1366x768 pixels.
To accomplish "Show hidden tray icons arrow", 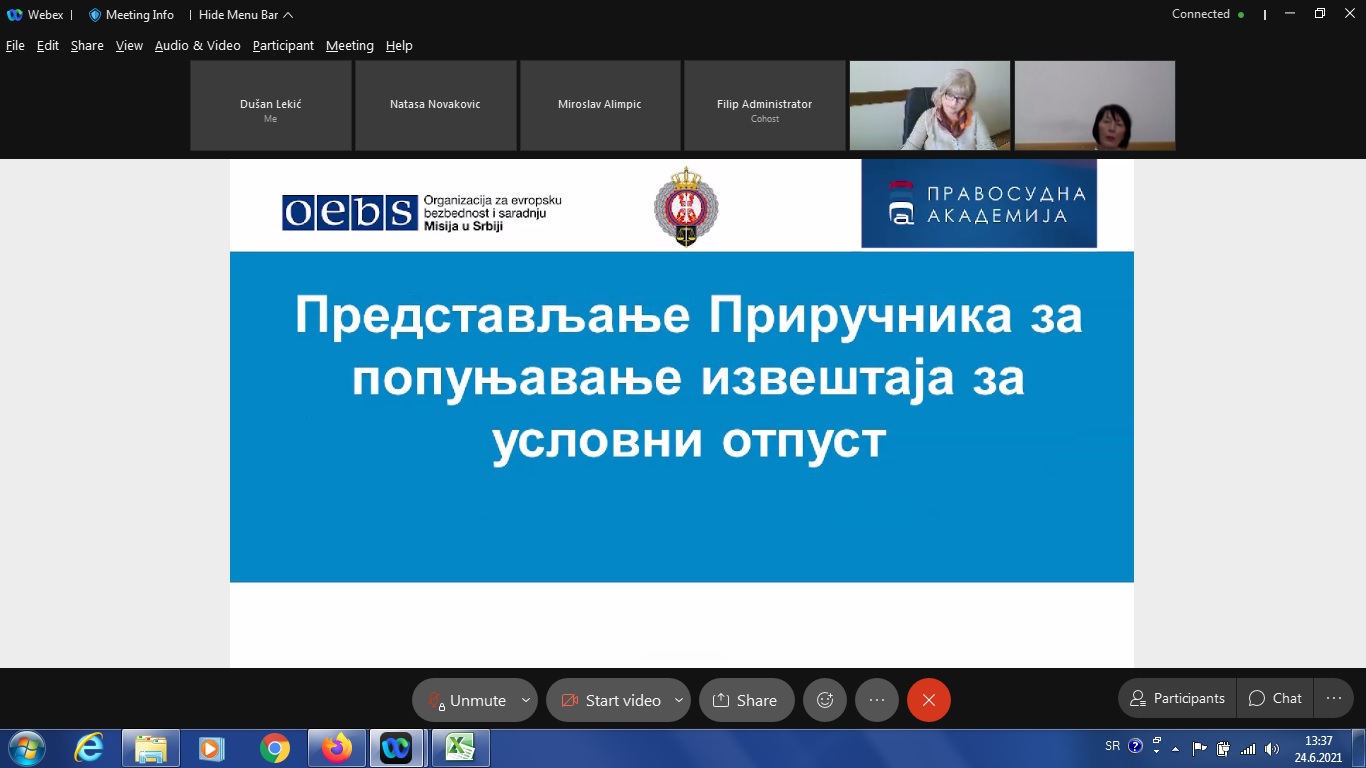I will [x=1177, y=748].
